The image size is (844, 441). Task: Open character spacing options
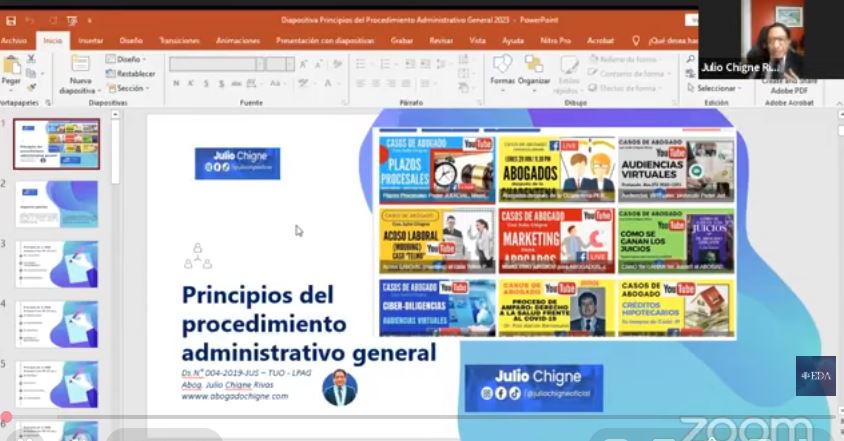click(x=251, y=83)
